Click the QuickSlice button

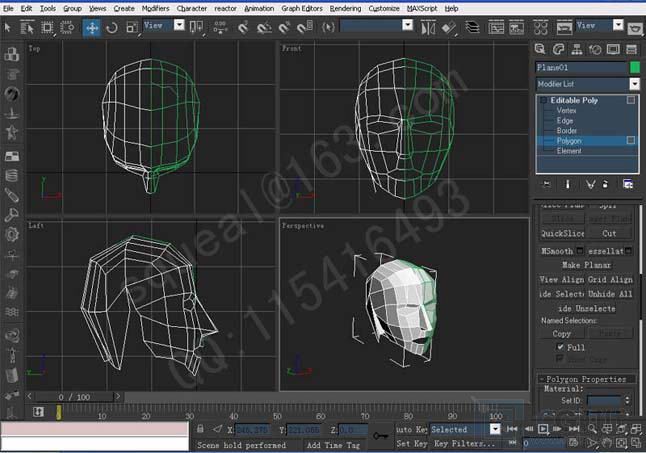click(562, 234)
